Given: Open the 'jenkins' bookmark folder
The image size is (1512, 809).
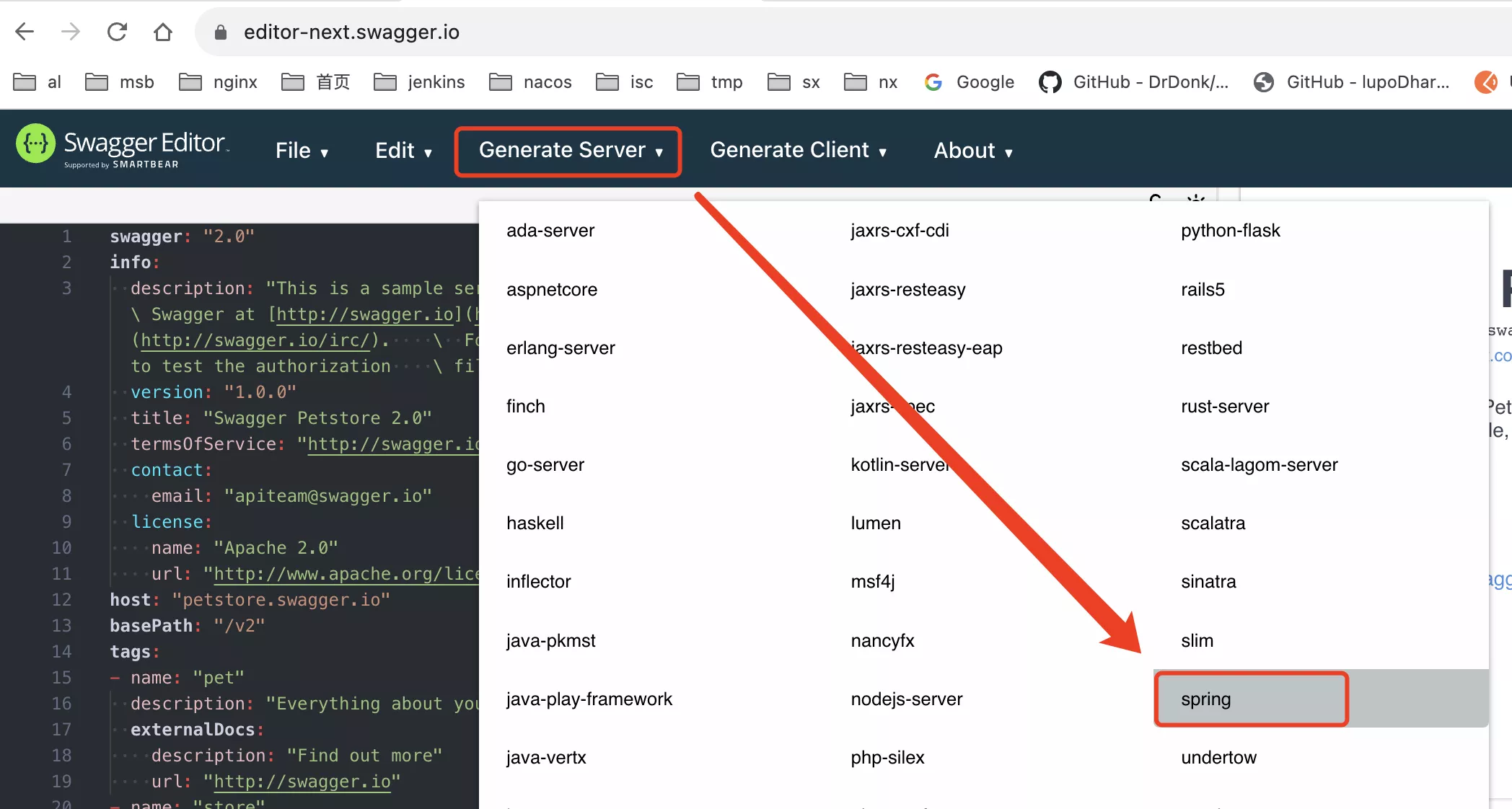Looking at the screenshot, I should click(419, 82).
